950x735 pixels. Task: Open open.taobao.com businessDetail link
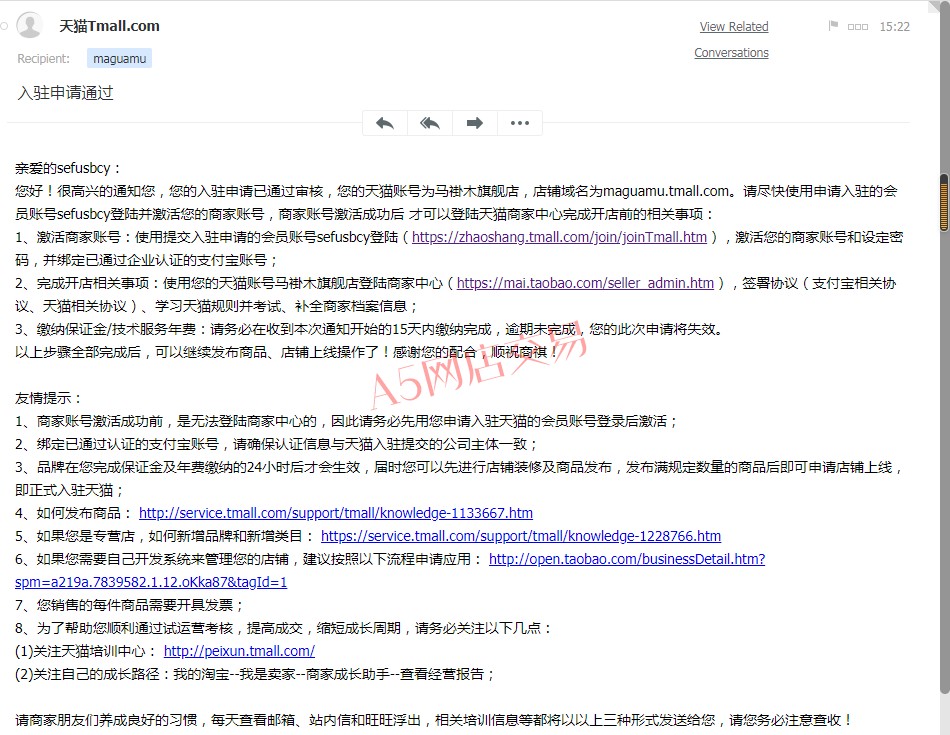(627, 559)
